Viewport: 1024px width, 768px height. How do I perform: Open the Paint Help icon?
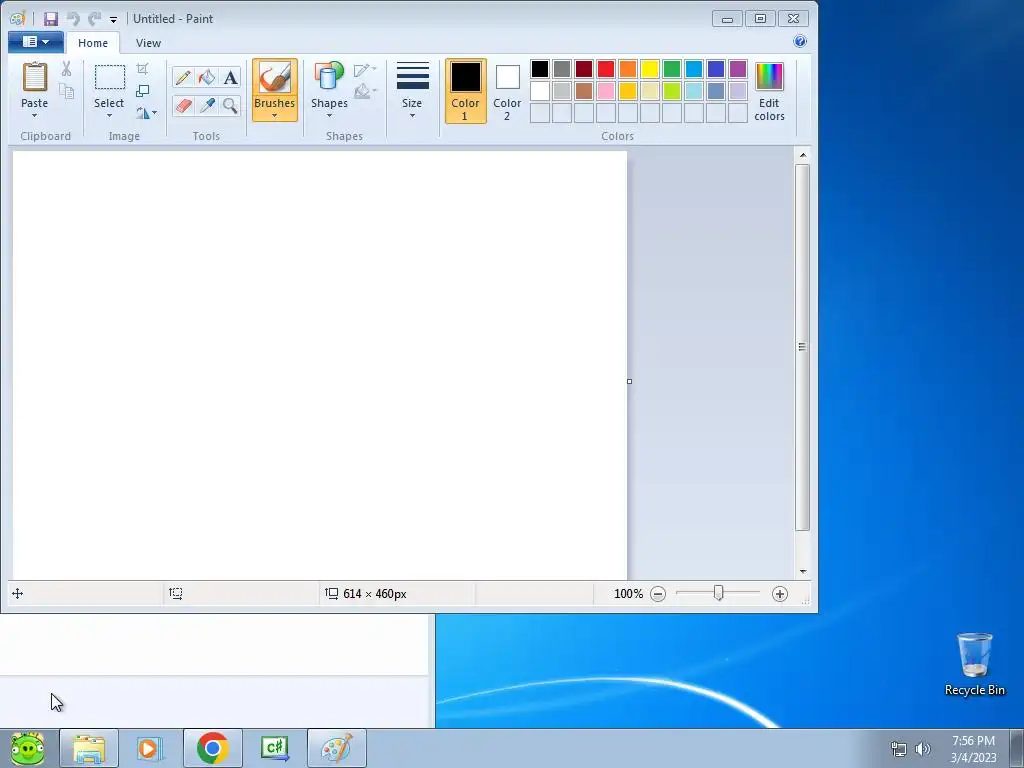(x=800, y=42)
